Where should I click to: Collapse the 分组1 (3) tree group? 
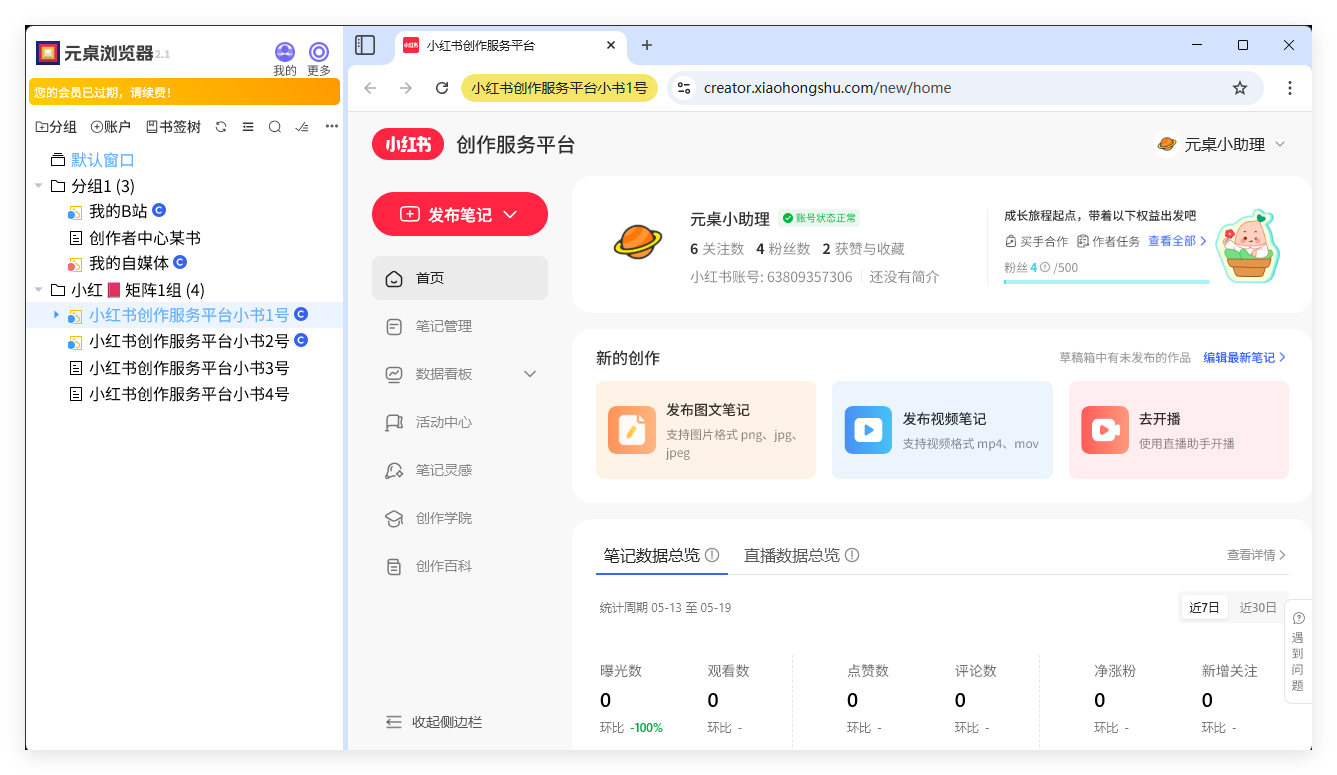(39, 186)
